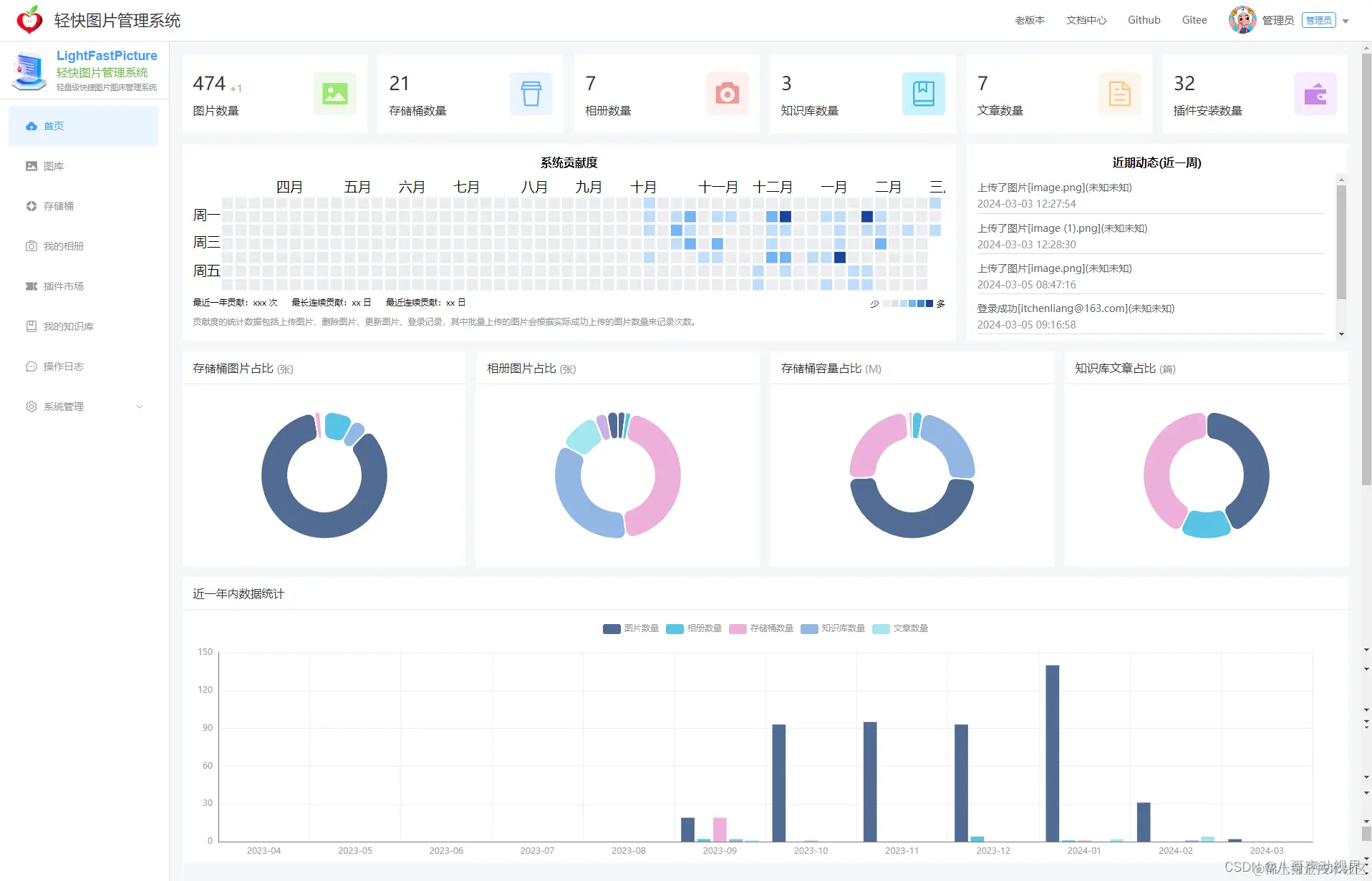Toggle 图片数量 legend in yearly chart

[631, 628]
